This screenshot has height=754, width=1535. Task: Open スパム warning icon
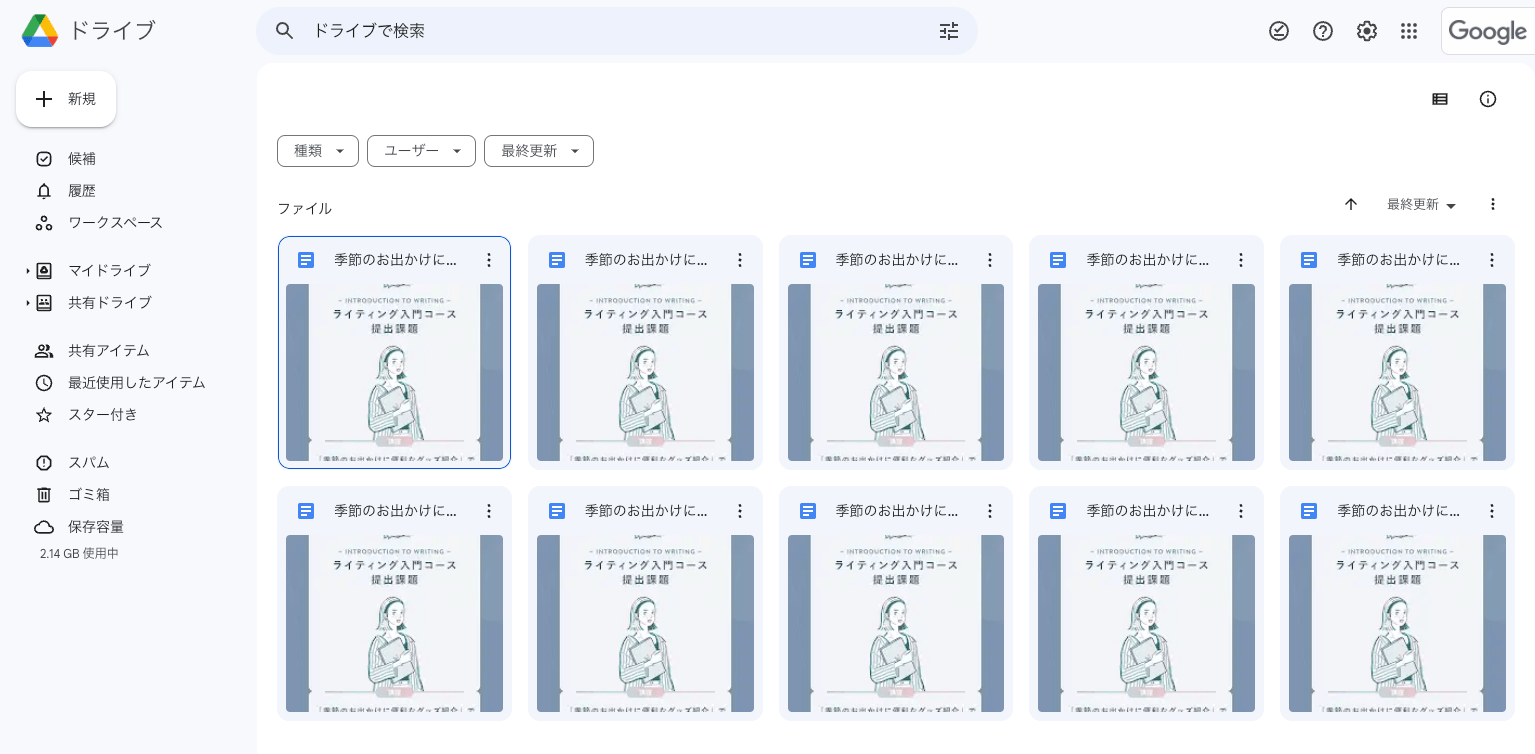pyautogui.click(x=44, y=463)
